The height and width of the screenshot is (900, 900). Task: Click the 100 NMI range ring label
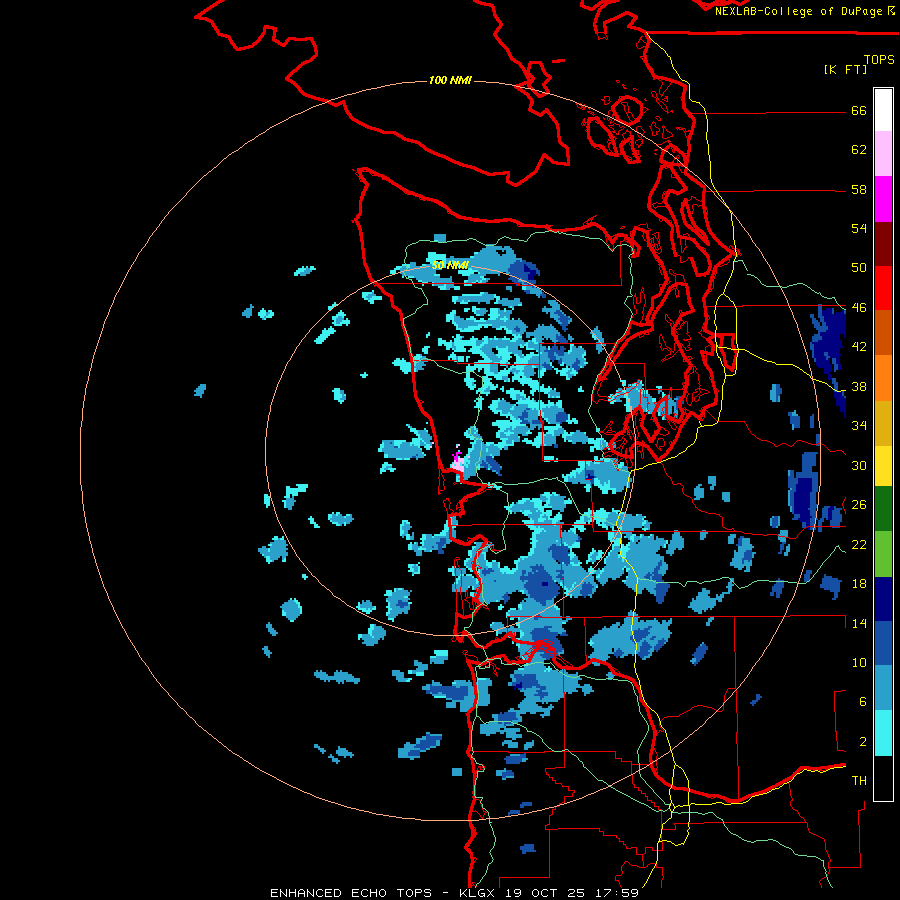[450, 80]
